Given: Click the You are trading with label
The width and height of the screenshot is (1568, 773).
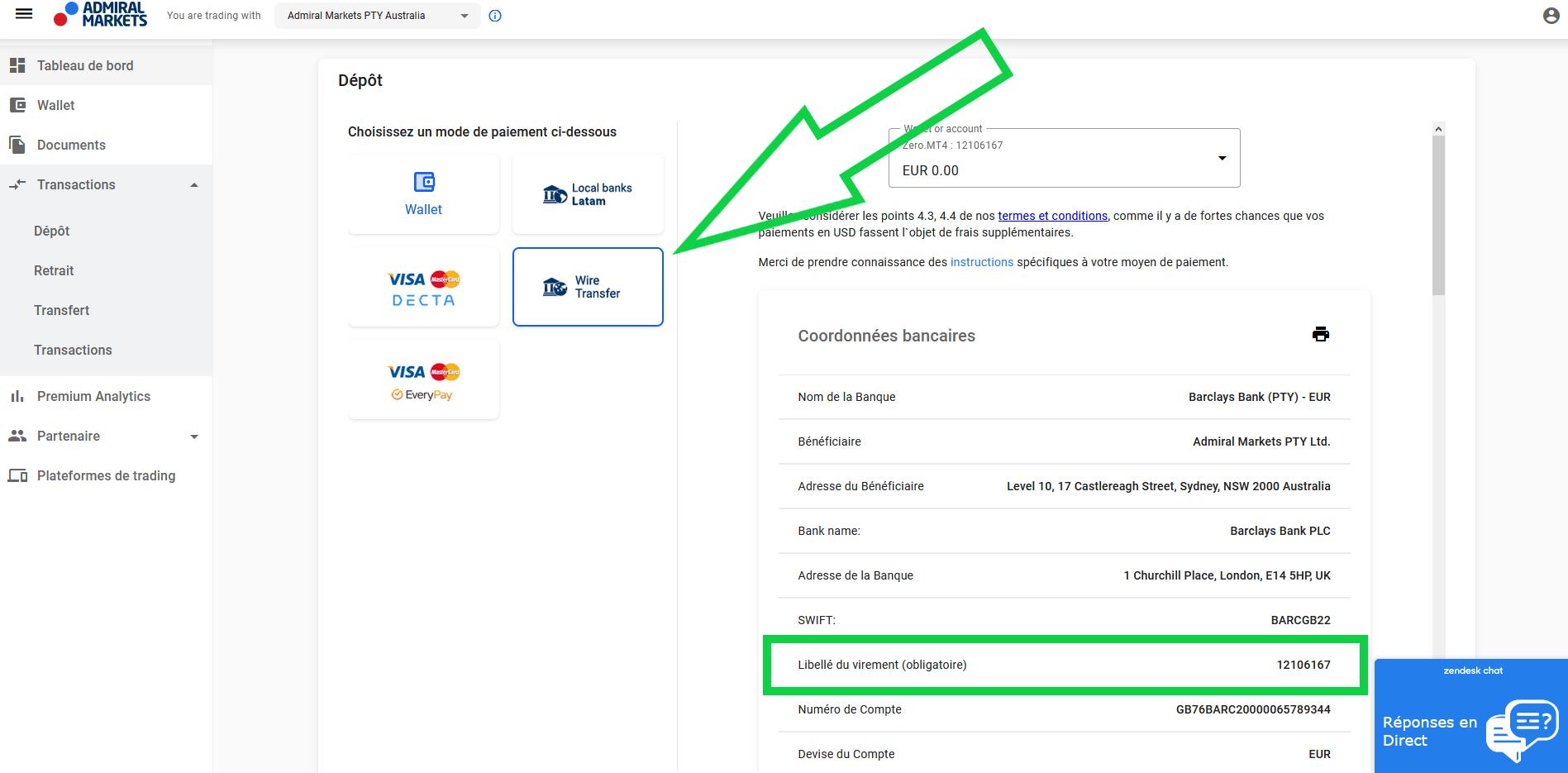Looking at the screenshot, I should coord(214,16).
